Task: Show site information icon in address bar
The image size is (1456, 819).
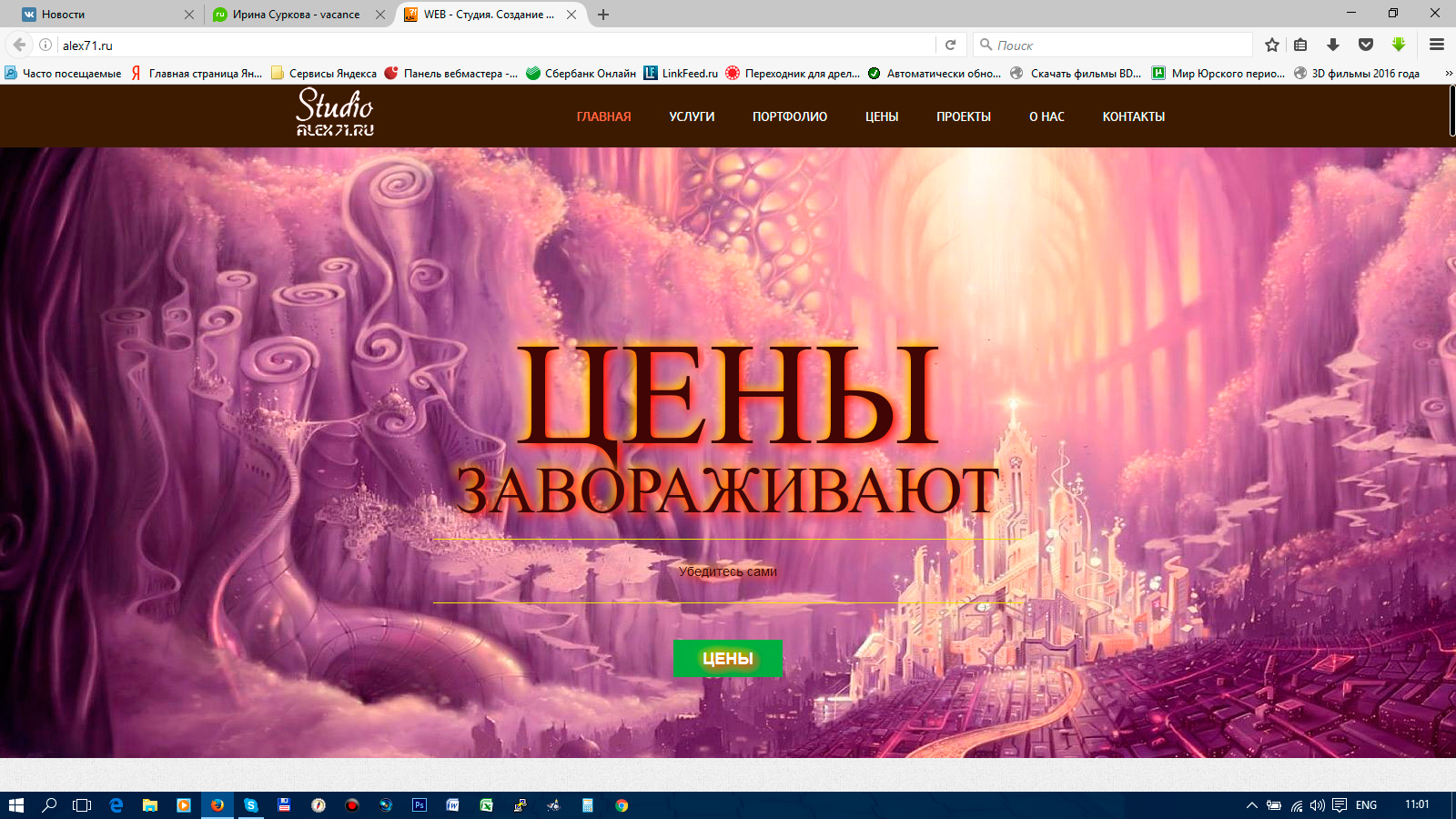Action: coord(45,45)
